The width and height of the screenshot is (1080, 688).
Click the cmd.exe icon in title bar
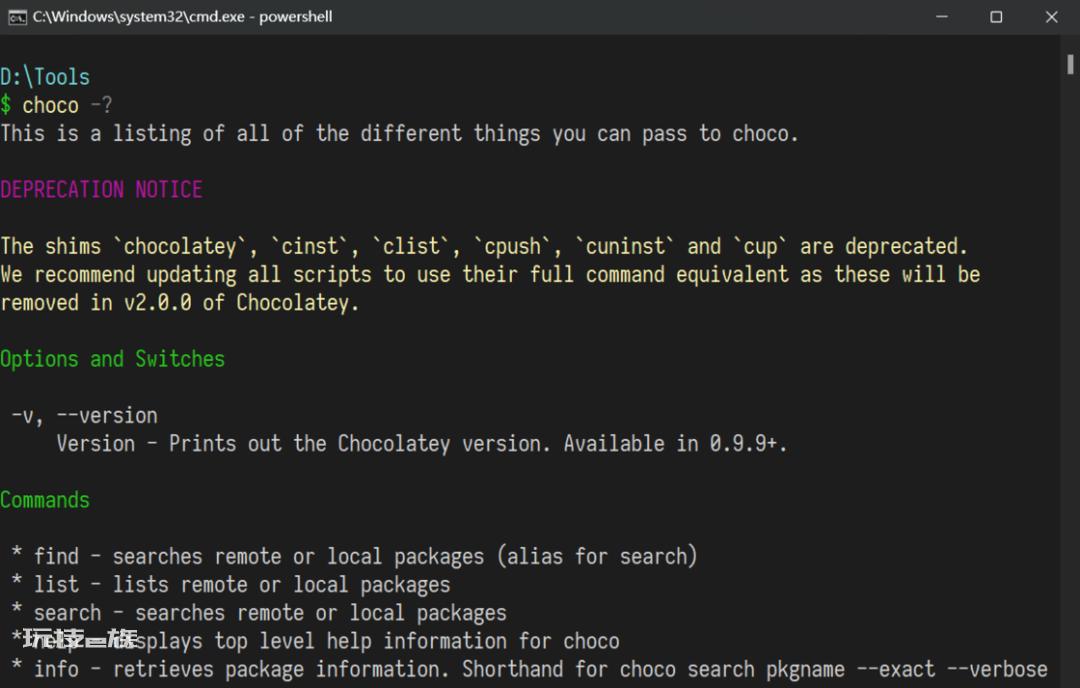click(17, 17)
